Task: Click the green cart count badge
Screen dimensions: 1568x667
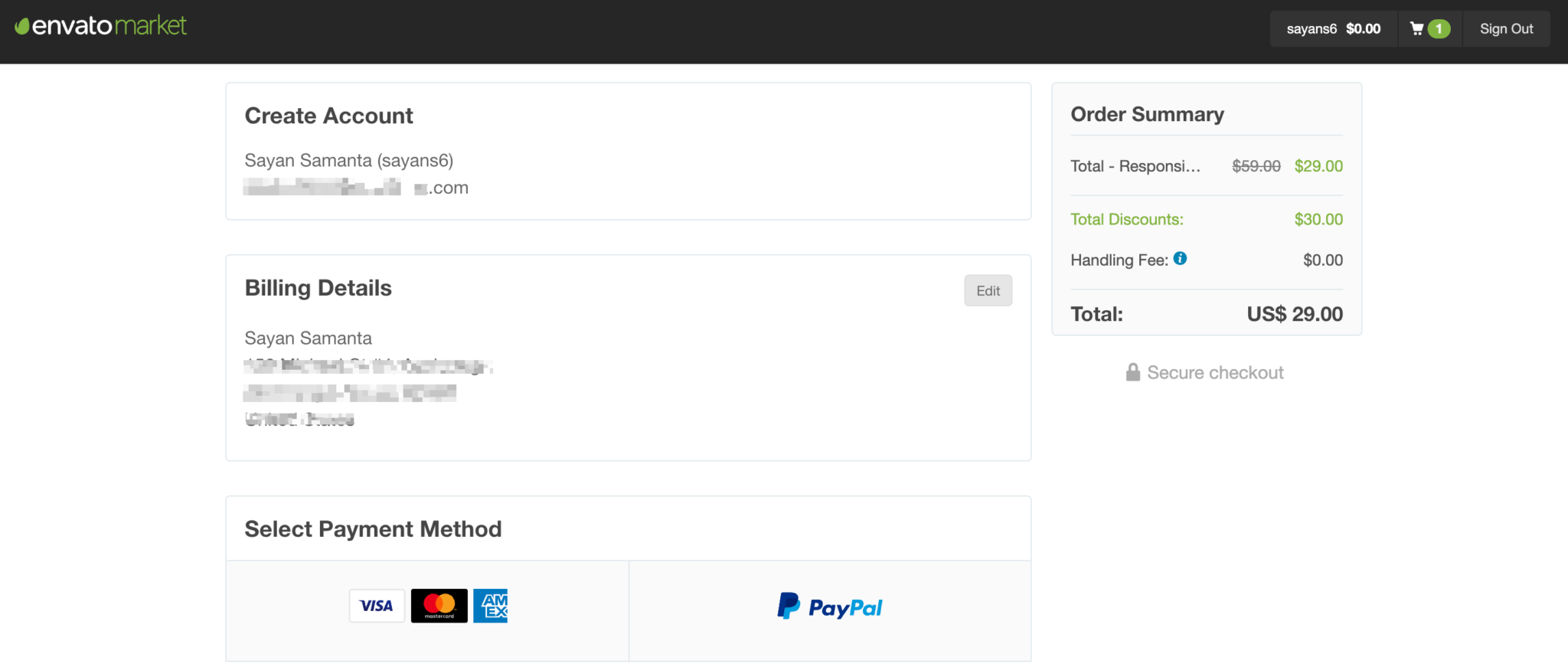Action: pos(1439,29)
